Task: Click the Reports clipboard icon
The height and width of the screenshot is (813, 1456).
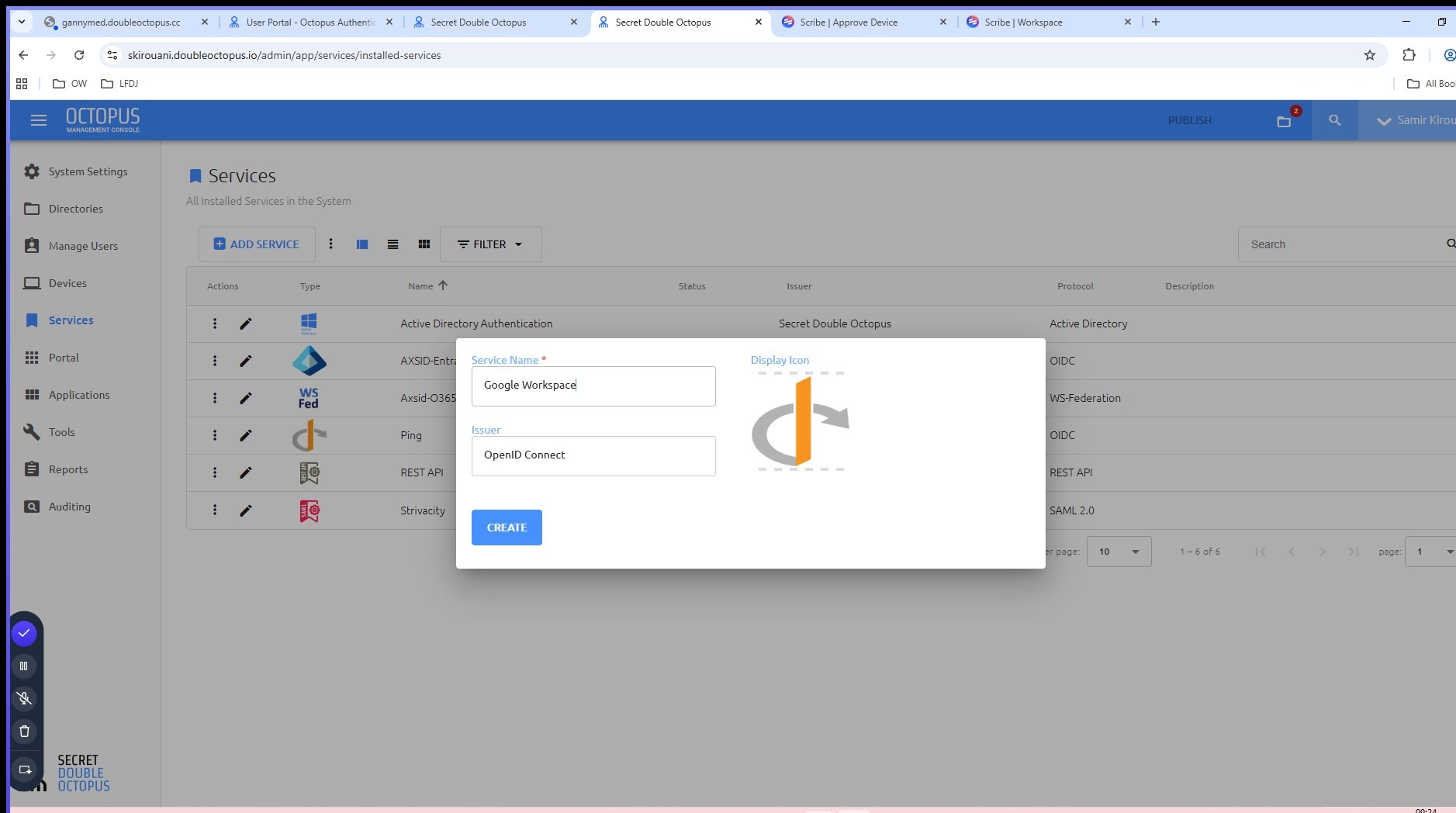Action: pyautogui.click(x=32, y=469)
